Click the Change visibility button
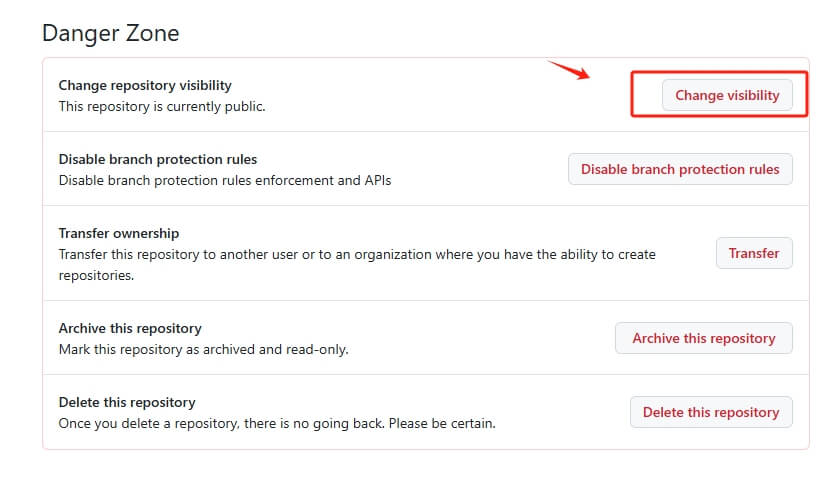Screen dimensions: 837x480 [727, 95]
